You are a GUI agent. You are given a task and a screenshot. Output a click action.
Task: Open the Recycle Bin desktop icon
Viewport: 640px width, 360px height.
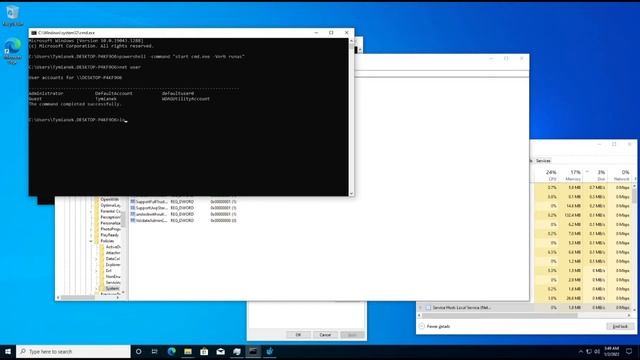tap(13, 16)
